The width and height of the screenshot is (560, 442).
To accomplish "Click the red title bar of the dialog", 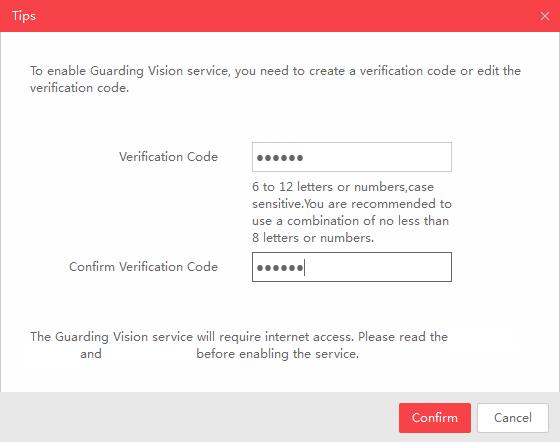I will click(280, 16).
